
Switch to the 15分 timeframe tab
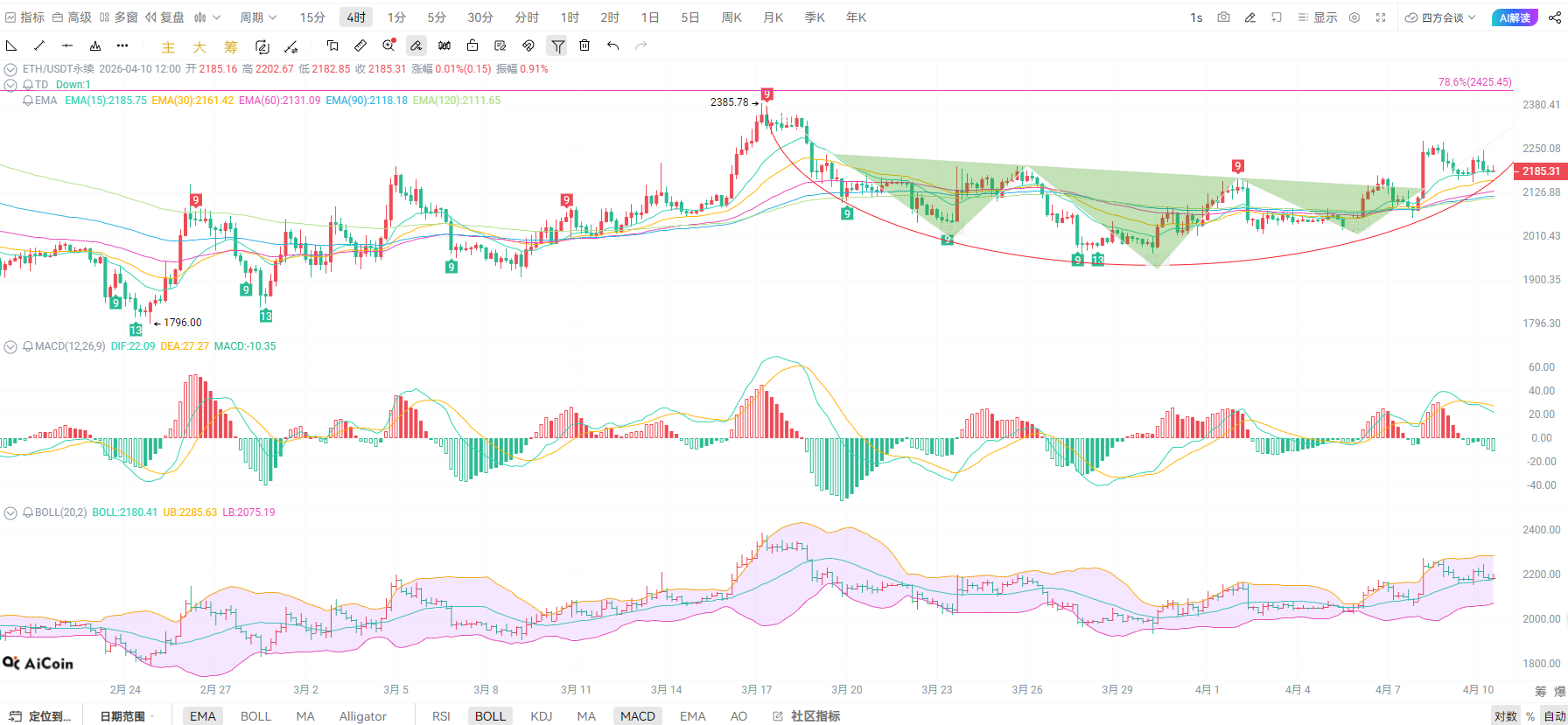coord(312,17)
